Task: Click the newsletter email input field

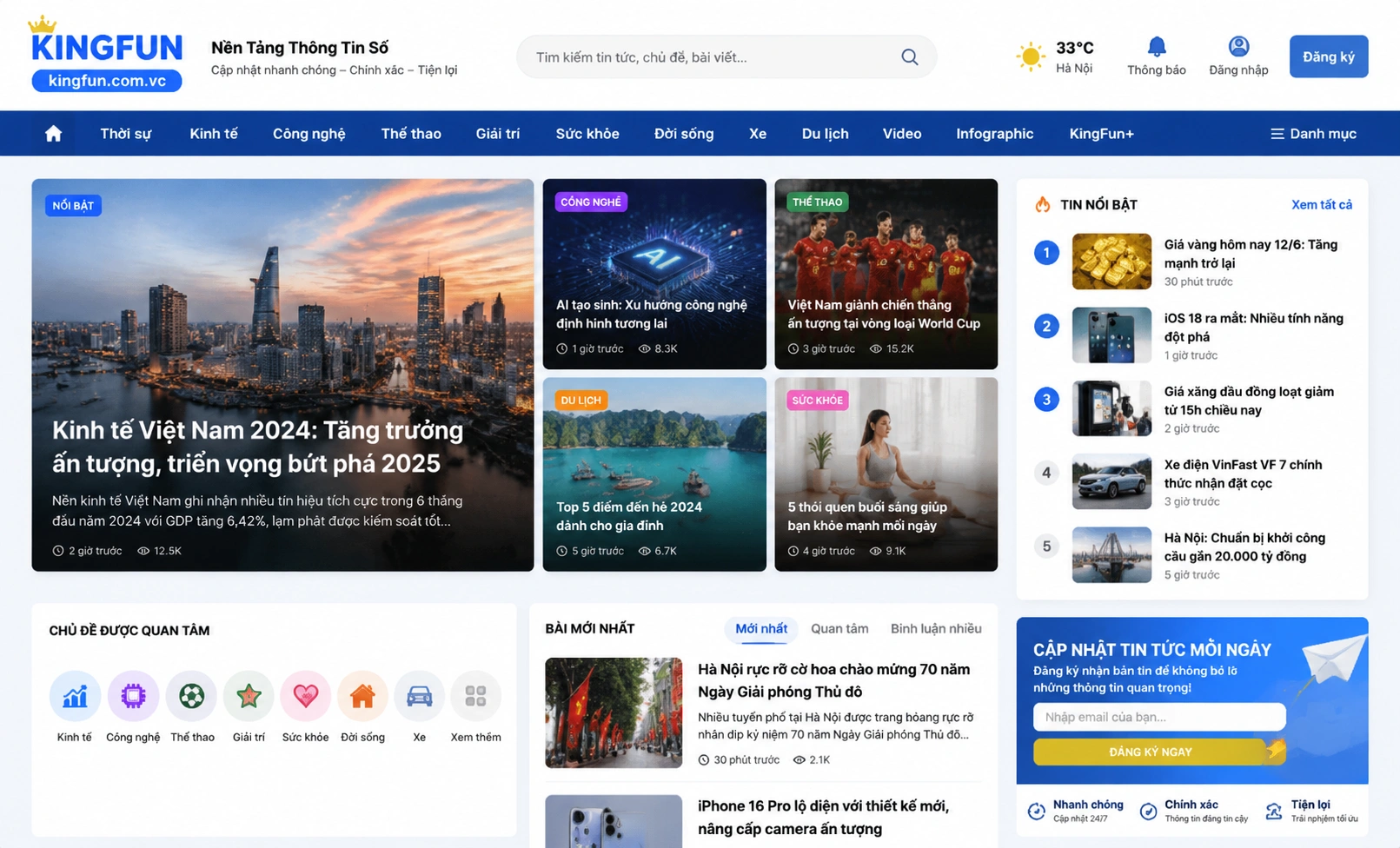Action: pyautogui.click(x=1159, y=717)
